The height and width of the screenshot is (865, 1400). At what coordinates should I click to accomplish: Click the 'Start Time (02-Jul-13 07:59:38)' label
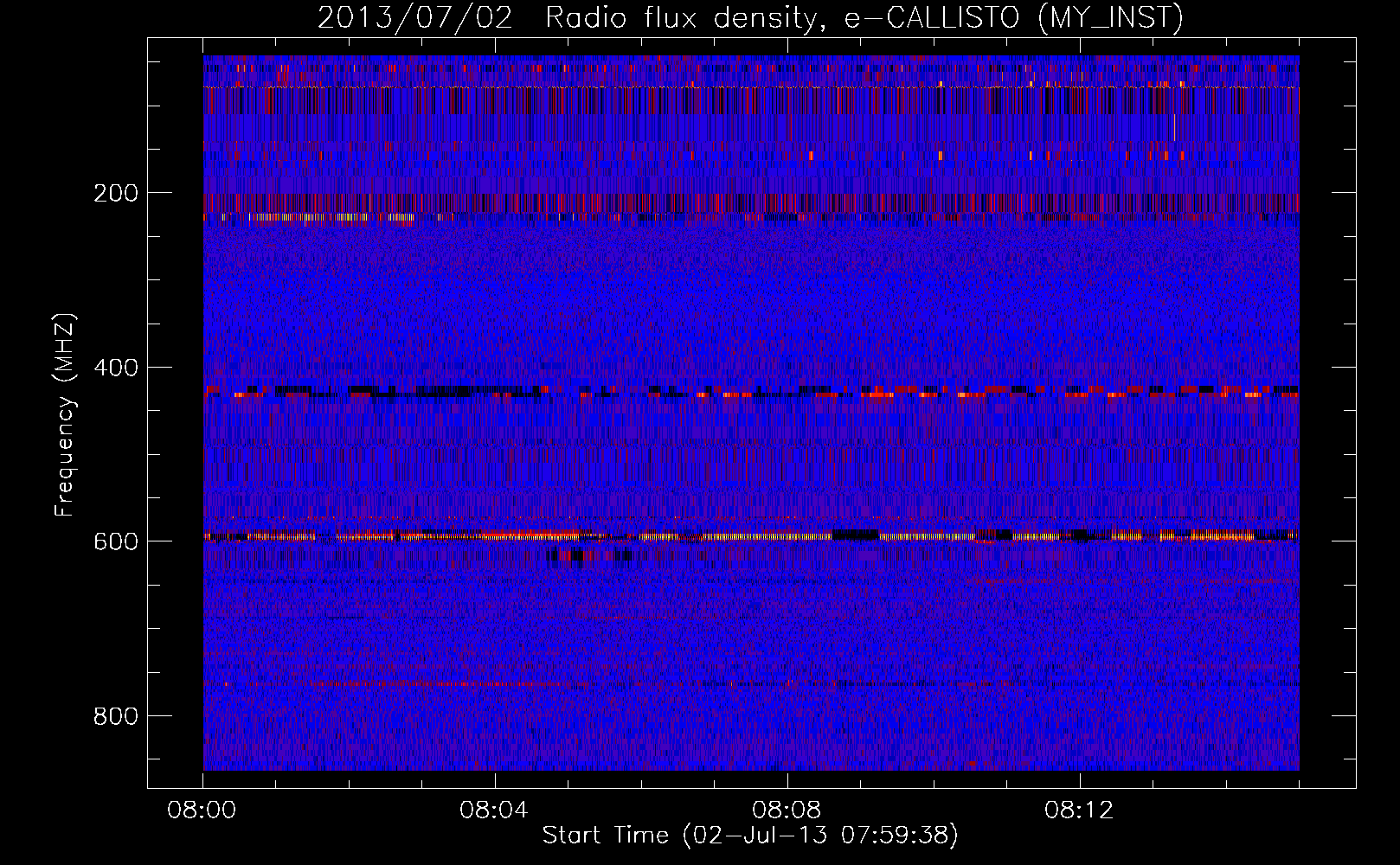tap(750, 836)
